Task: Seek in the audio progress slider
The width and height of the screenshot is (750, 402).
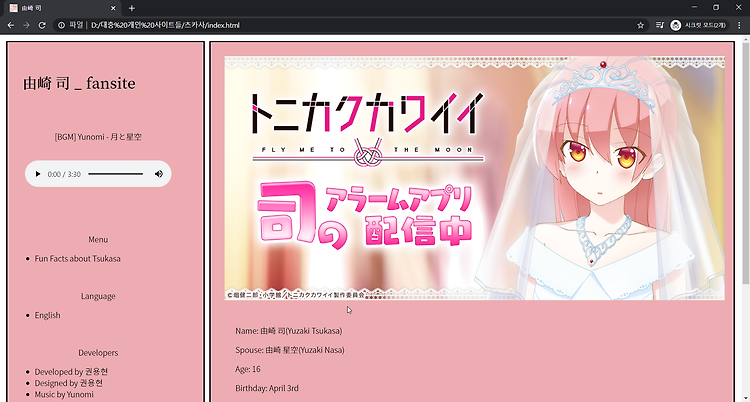Action: 115,174
